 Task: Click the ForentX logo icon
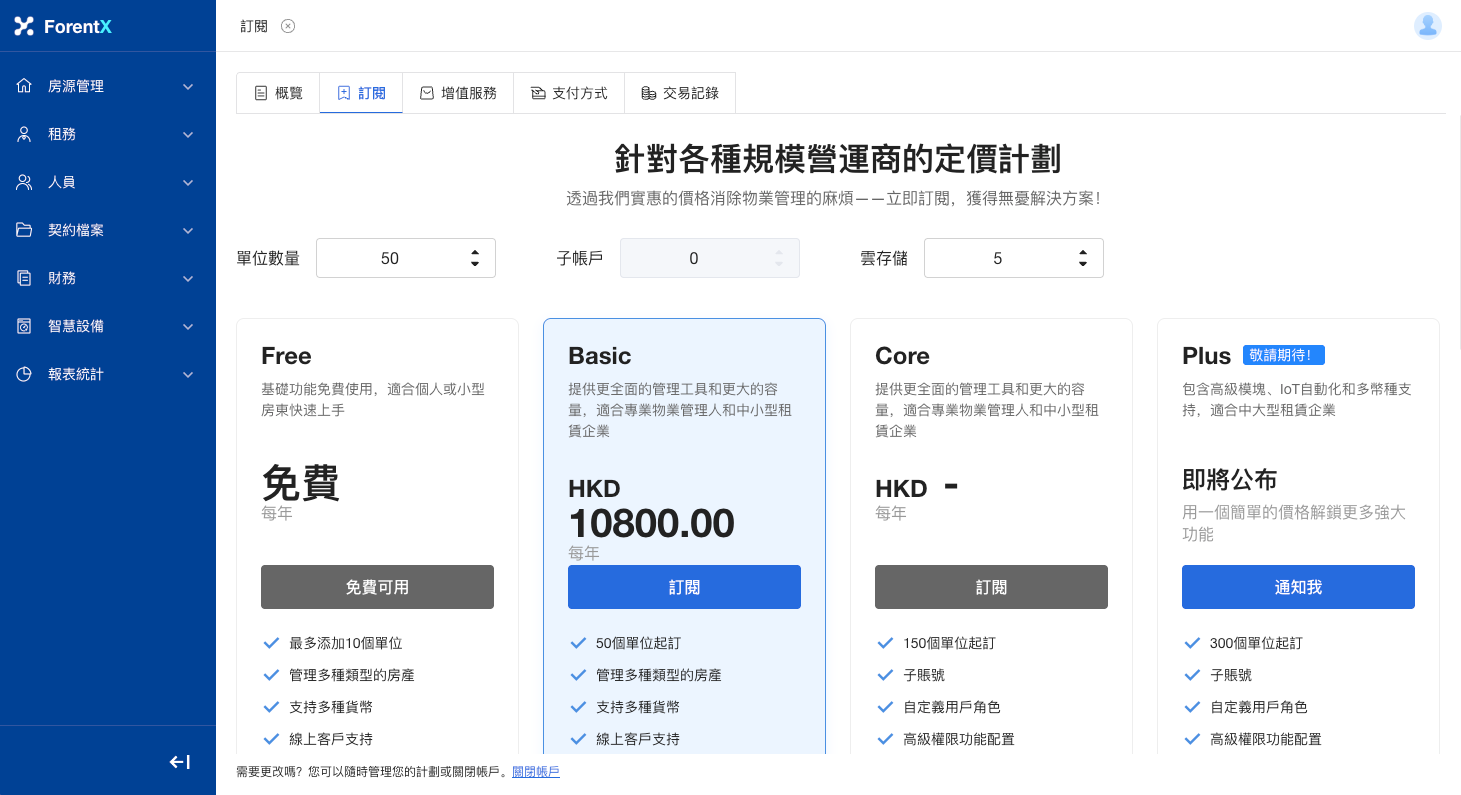pyautogui.click(x=24, y=26)
